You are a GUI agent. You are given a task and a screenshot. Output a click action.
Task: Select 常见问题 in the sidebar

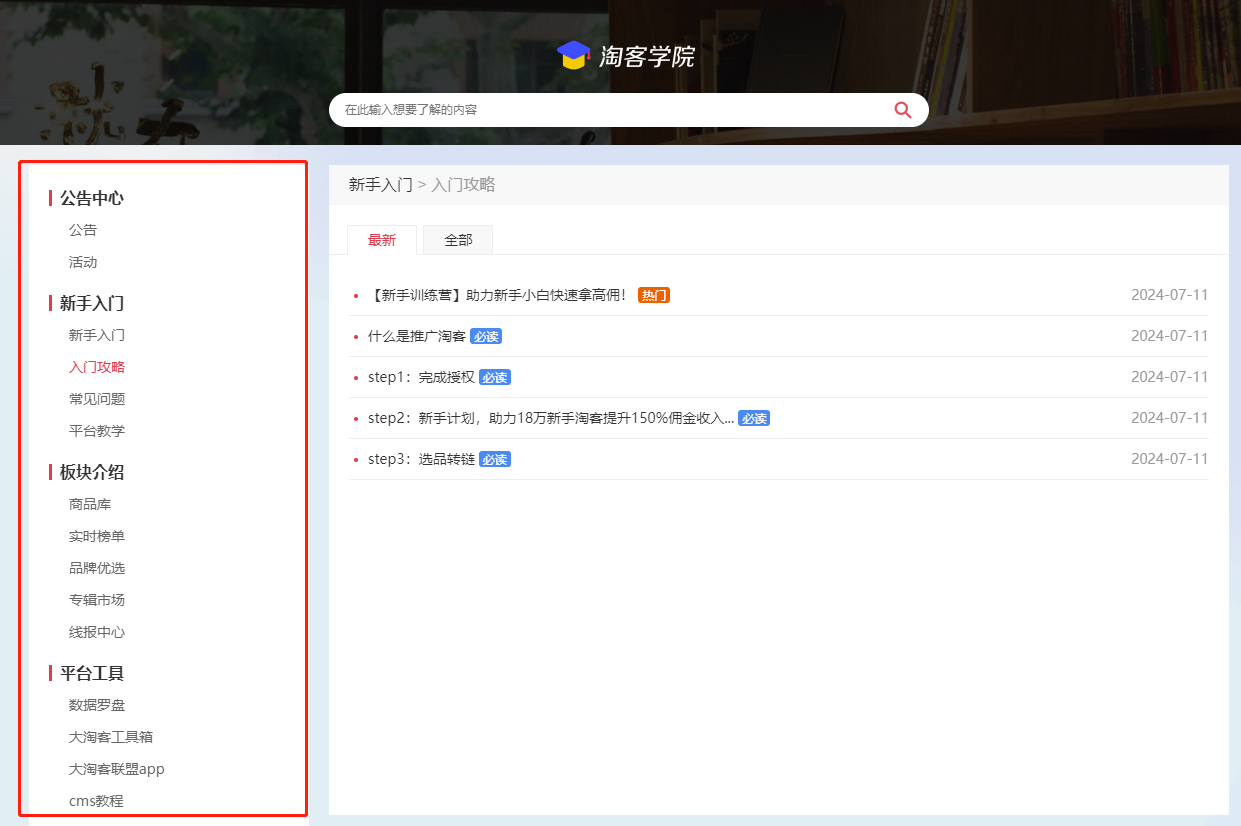[97, 399]
